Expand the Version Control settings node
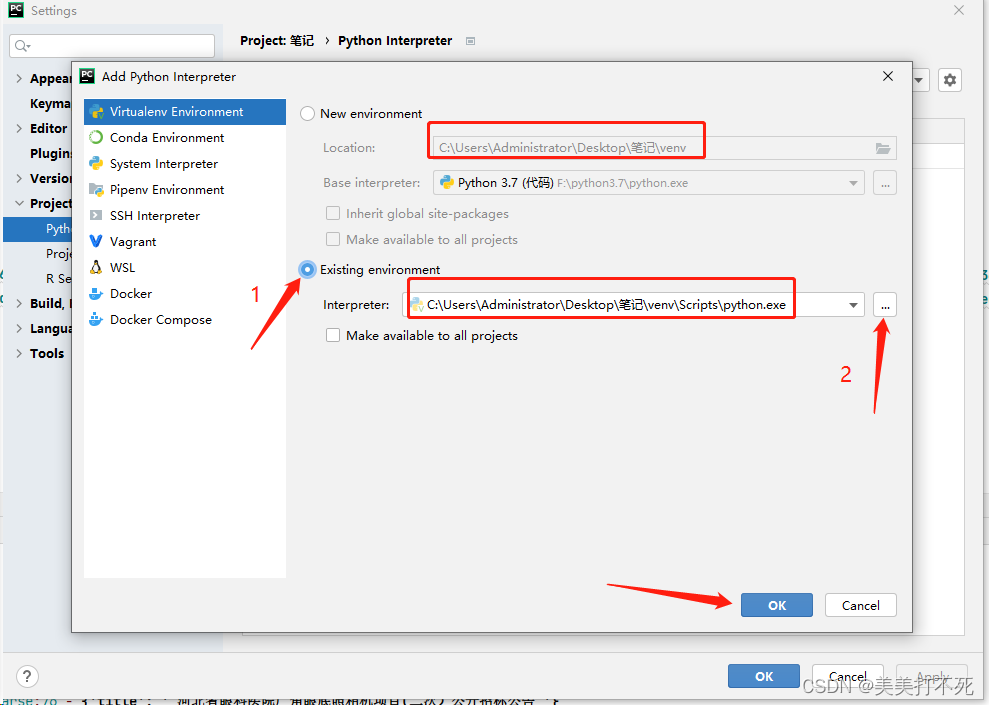 click(19, 178)
